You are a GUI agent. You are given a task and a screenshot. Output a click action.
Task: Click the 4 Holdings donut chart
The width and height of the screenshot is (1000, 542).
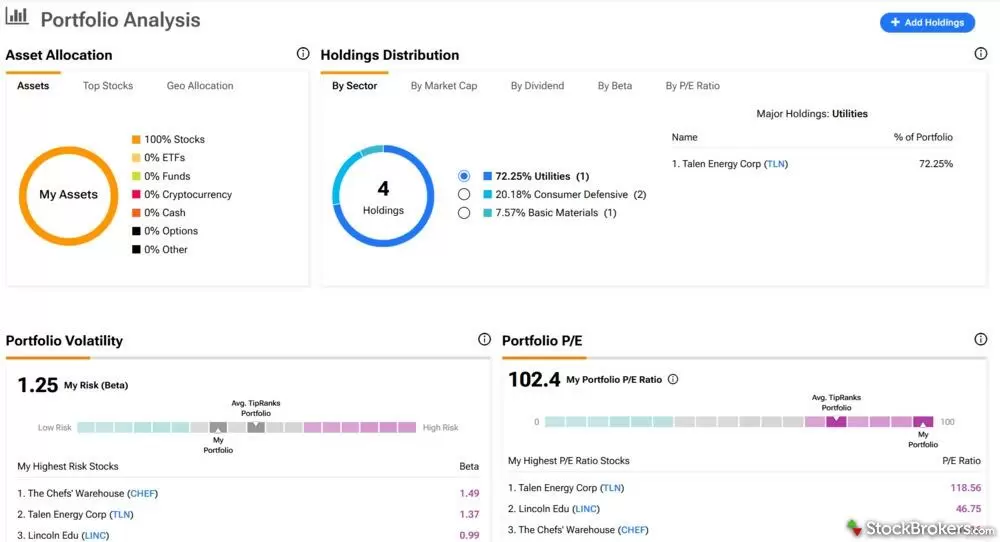383,196
